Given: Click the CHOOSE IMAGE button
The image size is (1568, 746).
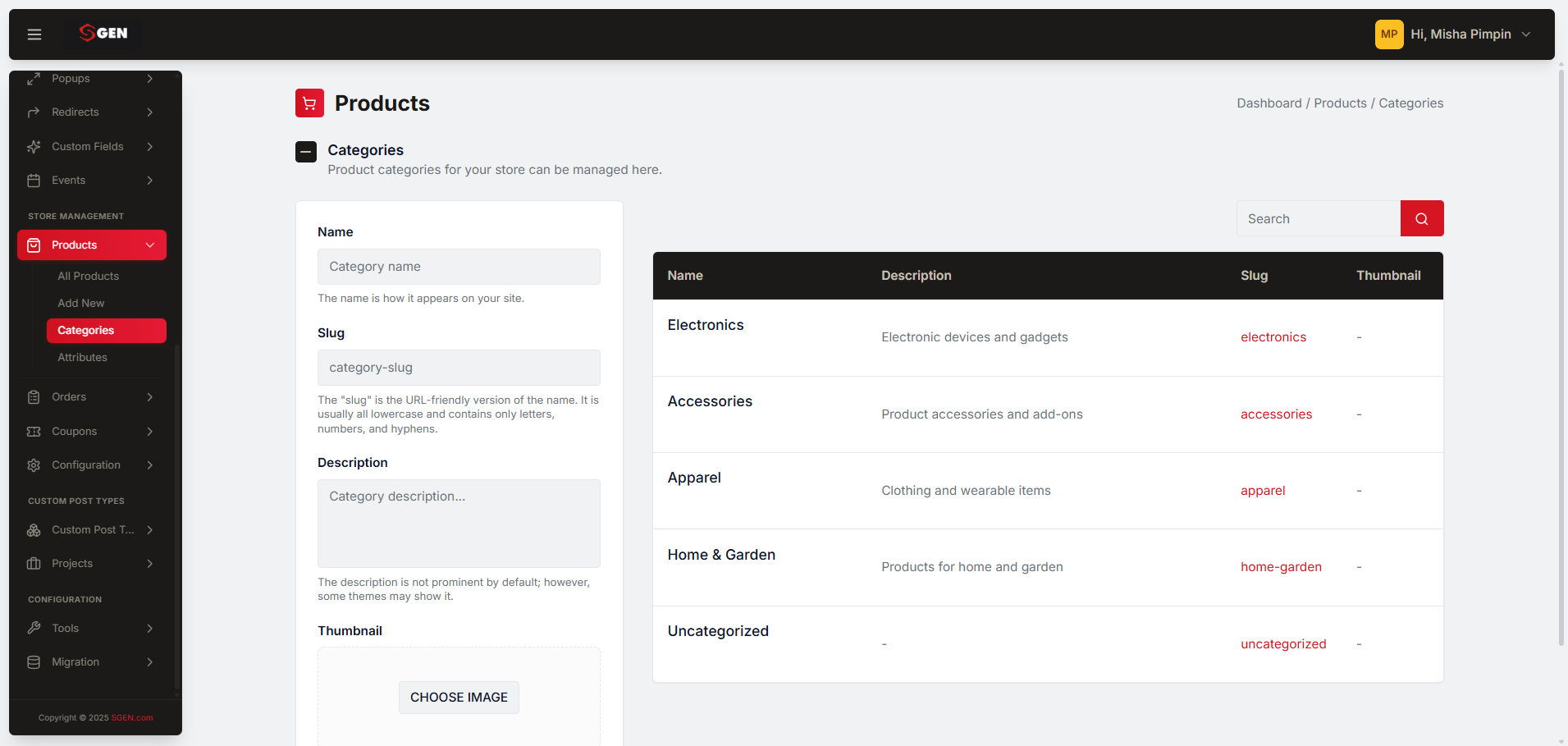Looking at the screenshot, I should (x=459, y=698).
